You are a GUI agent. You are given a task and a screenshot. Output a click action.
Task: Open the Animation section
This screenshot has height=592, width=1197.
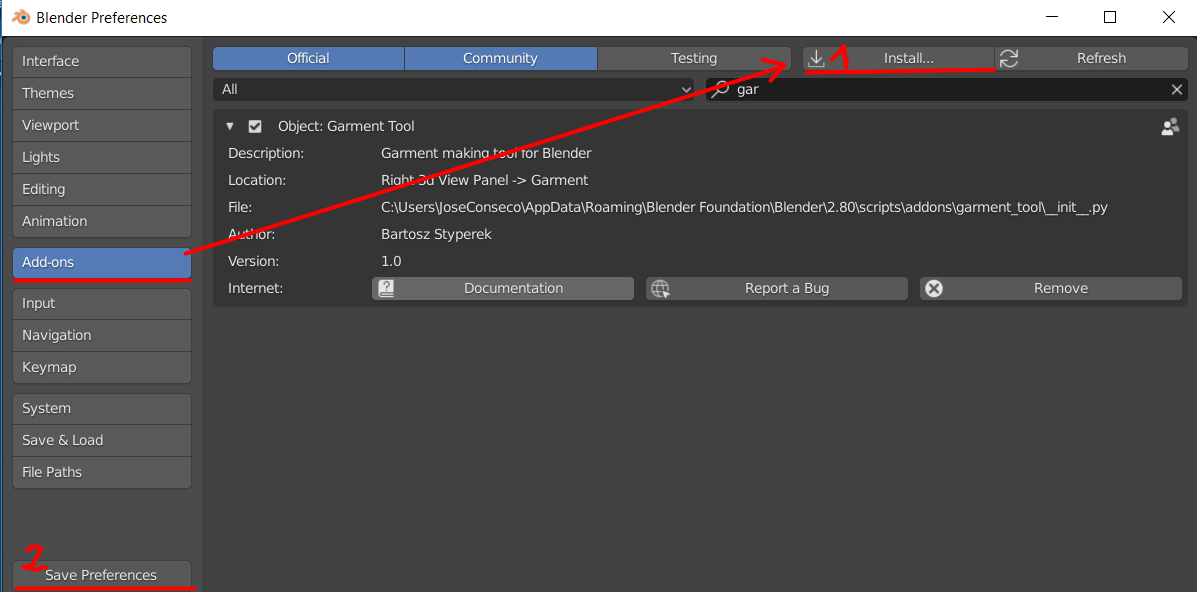coord(102,222)
